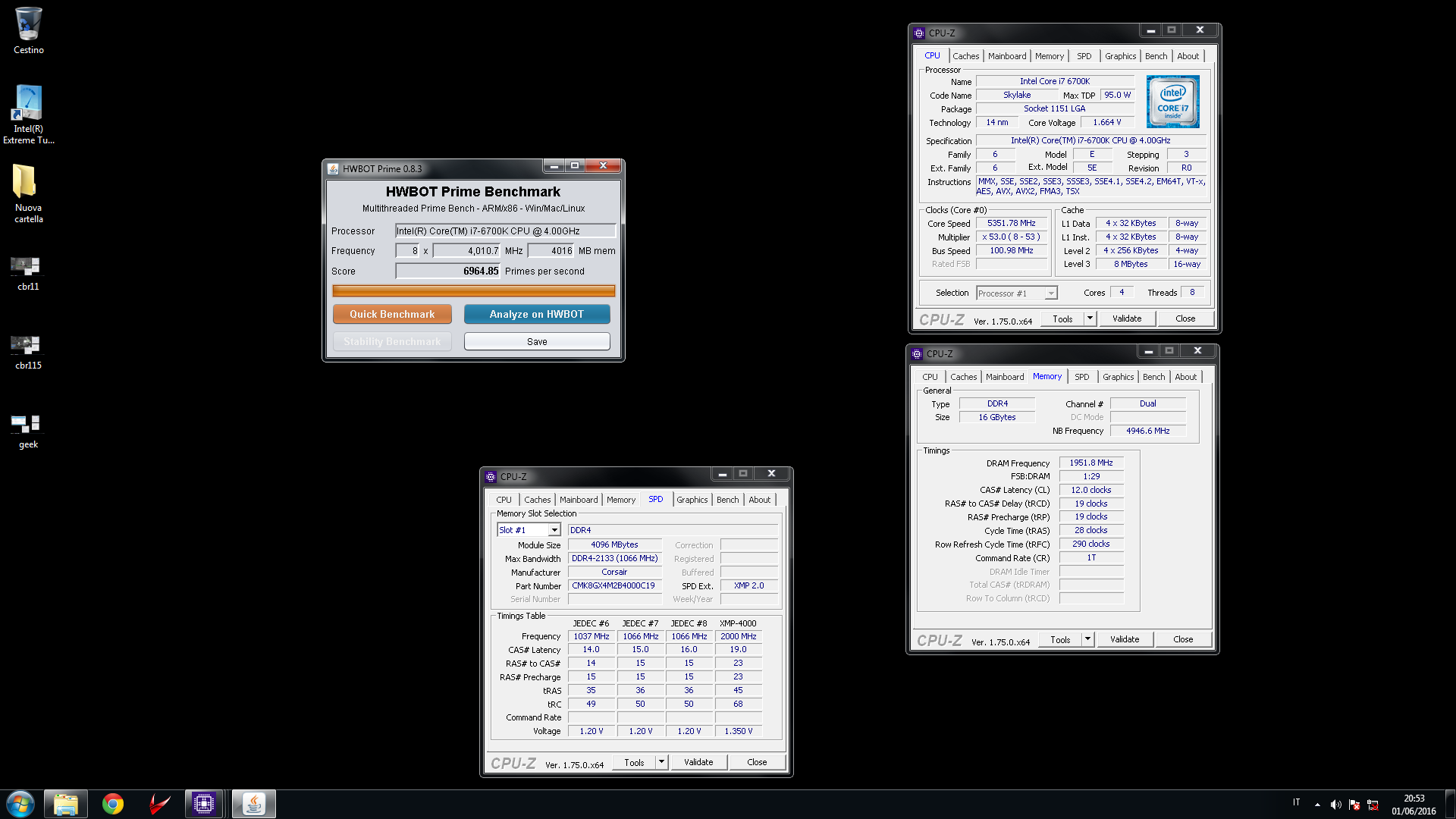Click HWBOT Prime window title icon
This screenshot has height=819, width=1456.
(x=333, y=168)
